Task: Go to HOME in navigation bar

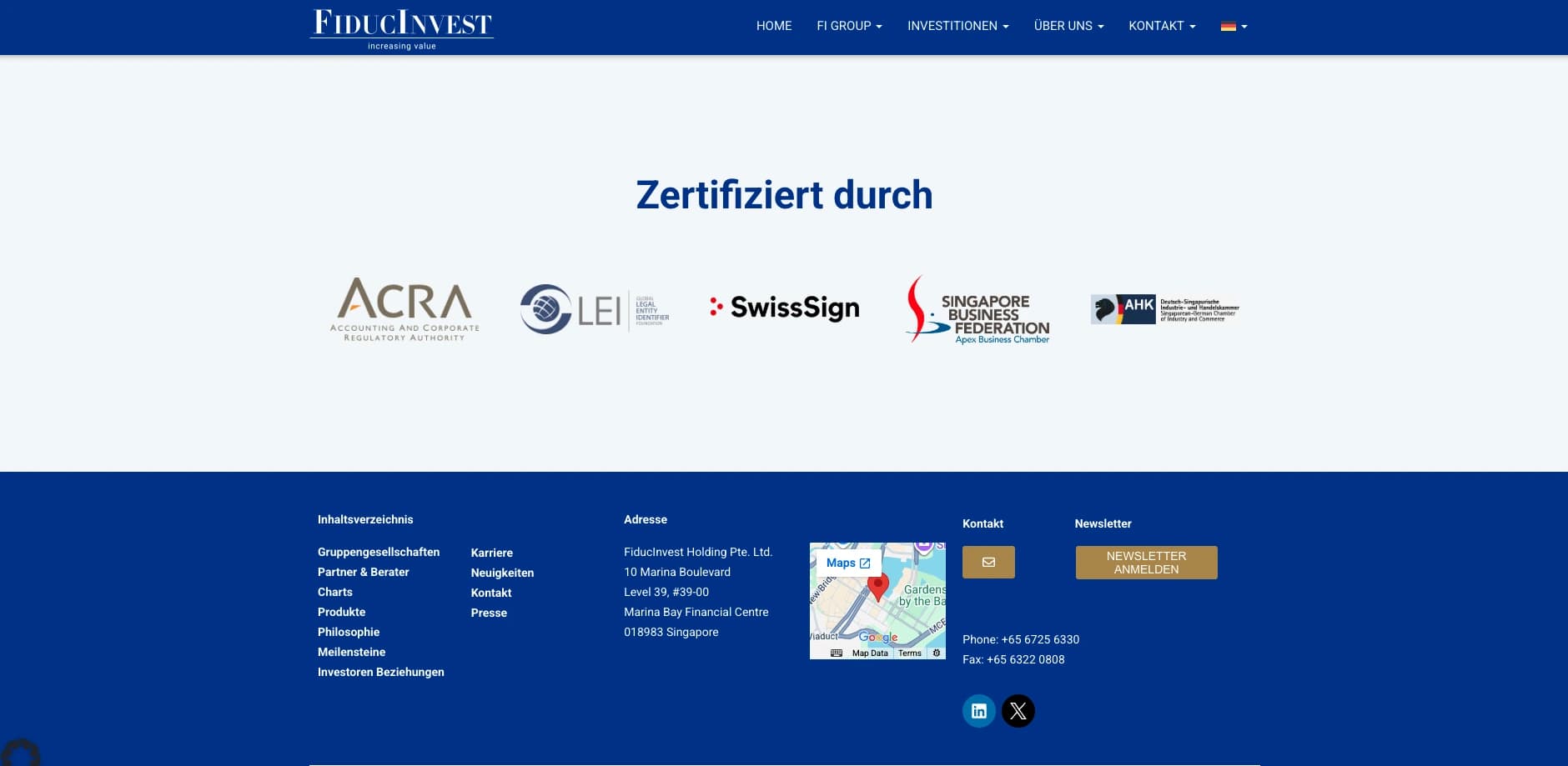Action: point(774,26)
